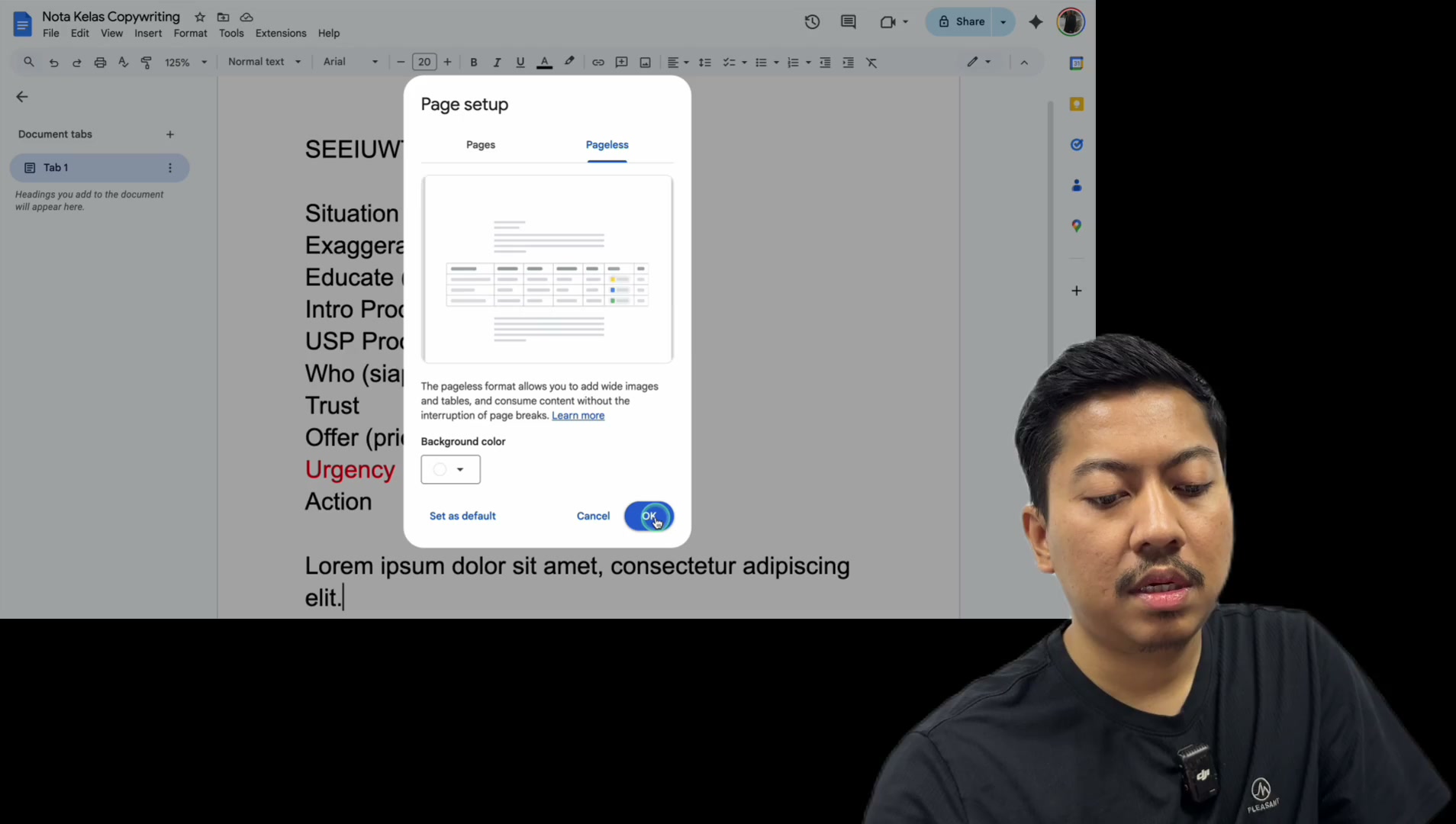Toggle italic formatting
The image size is (1456, 824).
(x=497, y=63)
